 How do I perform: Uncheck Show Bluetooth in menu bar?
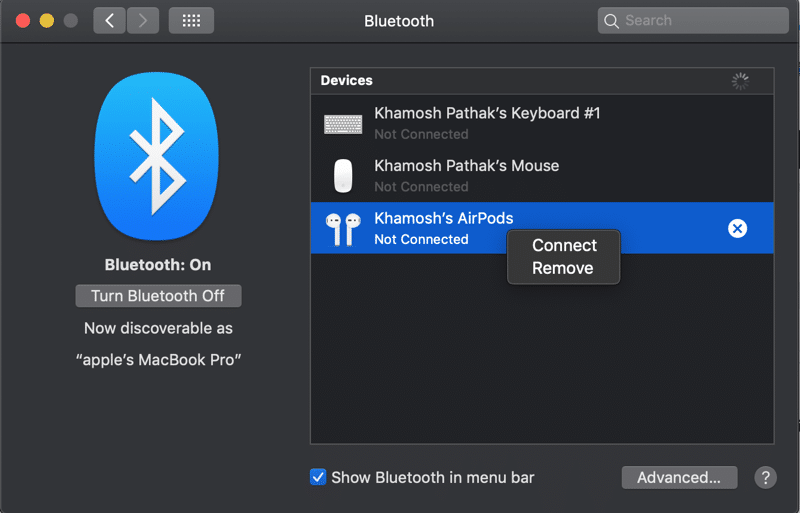click(x=318, y=477)
